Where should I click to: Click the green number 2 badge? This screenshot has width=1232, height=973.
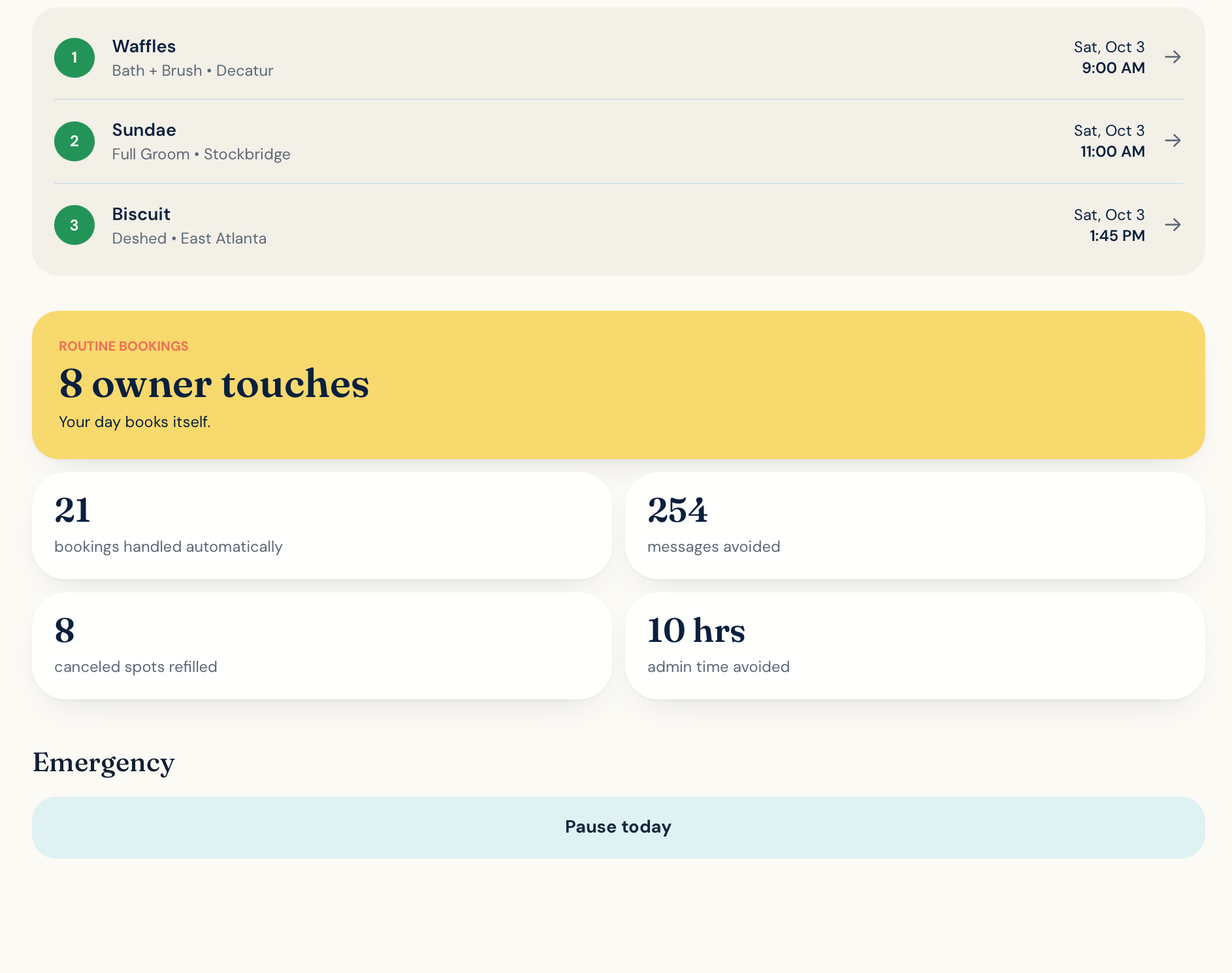pyautogui.click(x=74, y=141)
